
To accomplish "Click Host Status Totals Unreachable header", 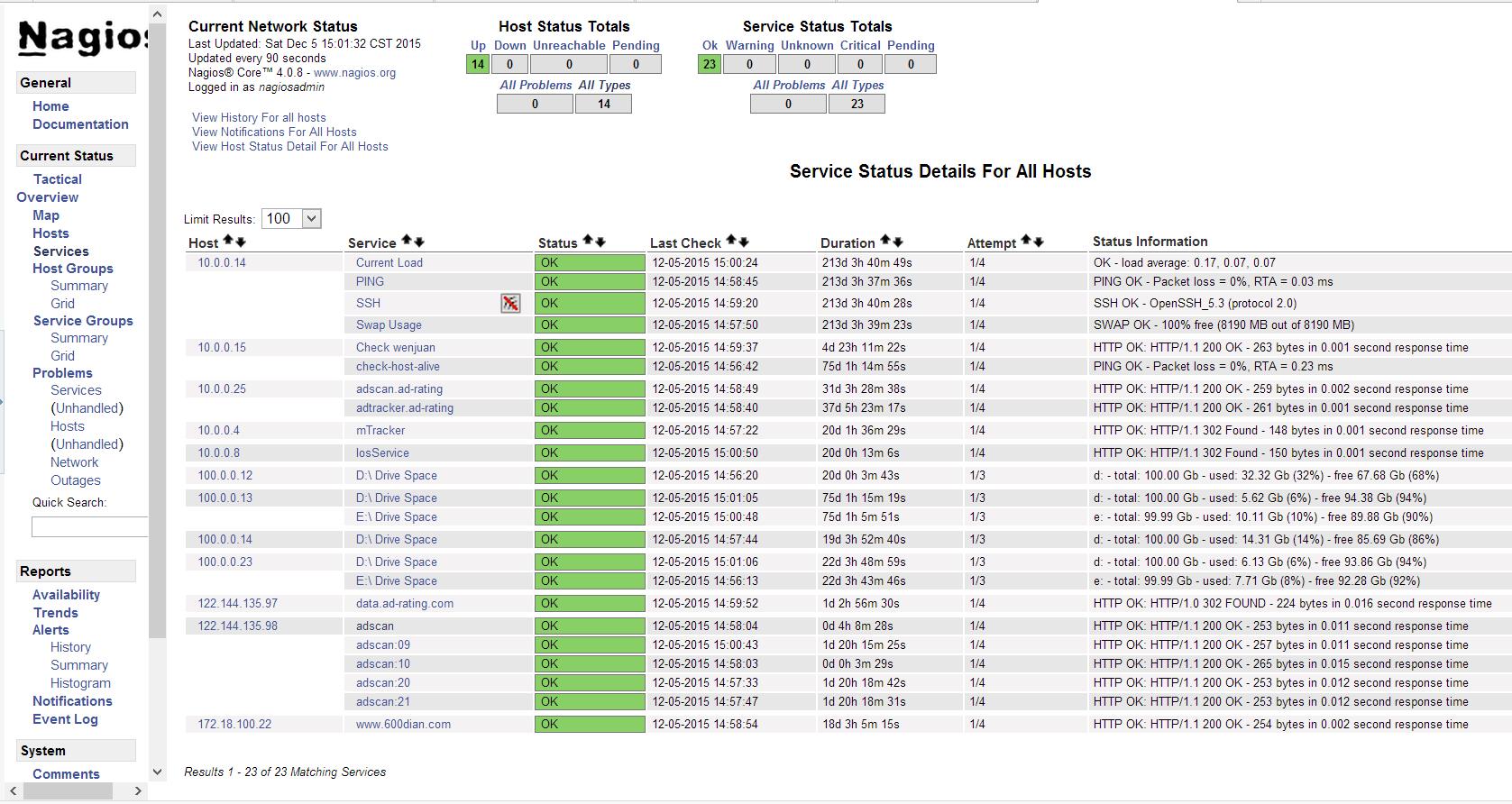I will (x=569, y=46).
